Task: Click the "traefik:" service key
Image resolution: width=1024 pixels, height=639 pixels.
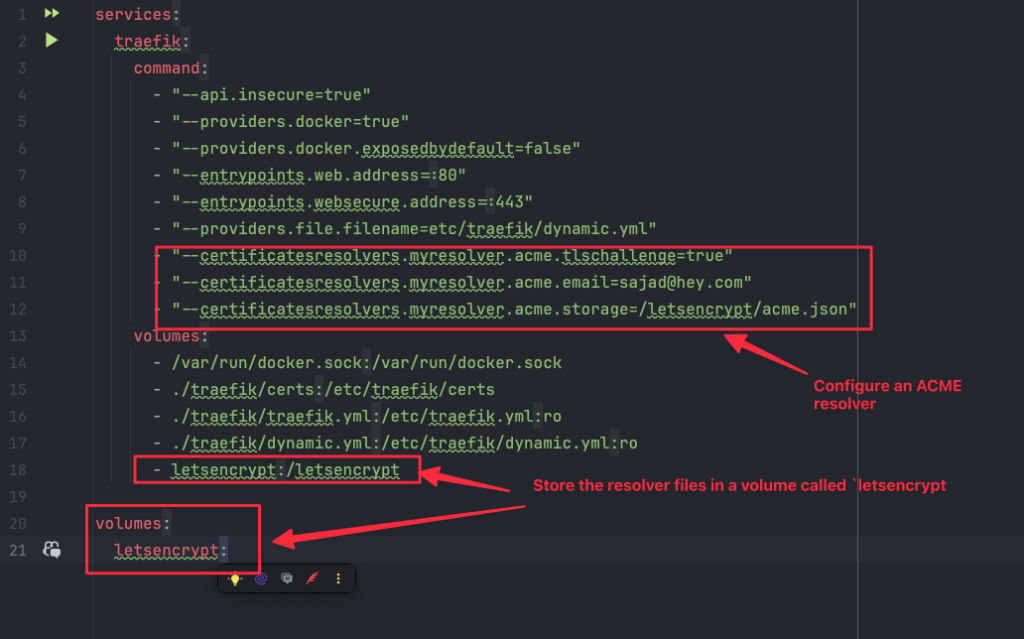Action: pyautogui.click(x=152, y=41)
